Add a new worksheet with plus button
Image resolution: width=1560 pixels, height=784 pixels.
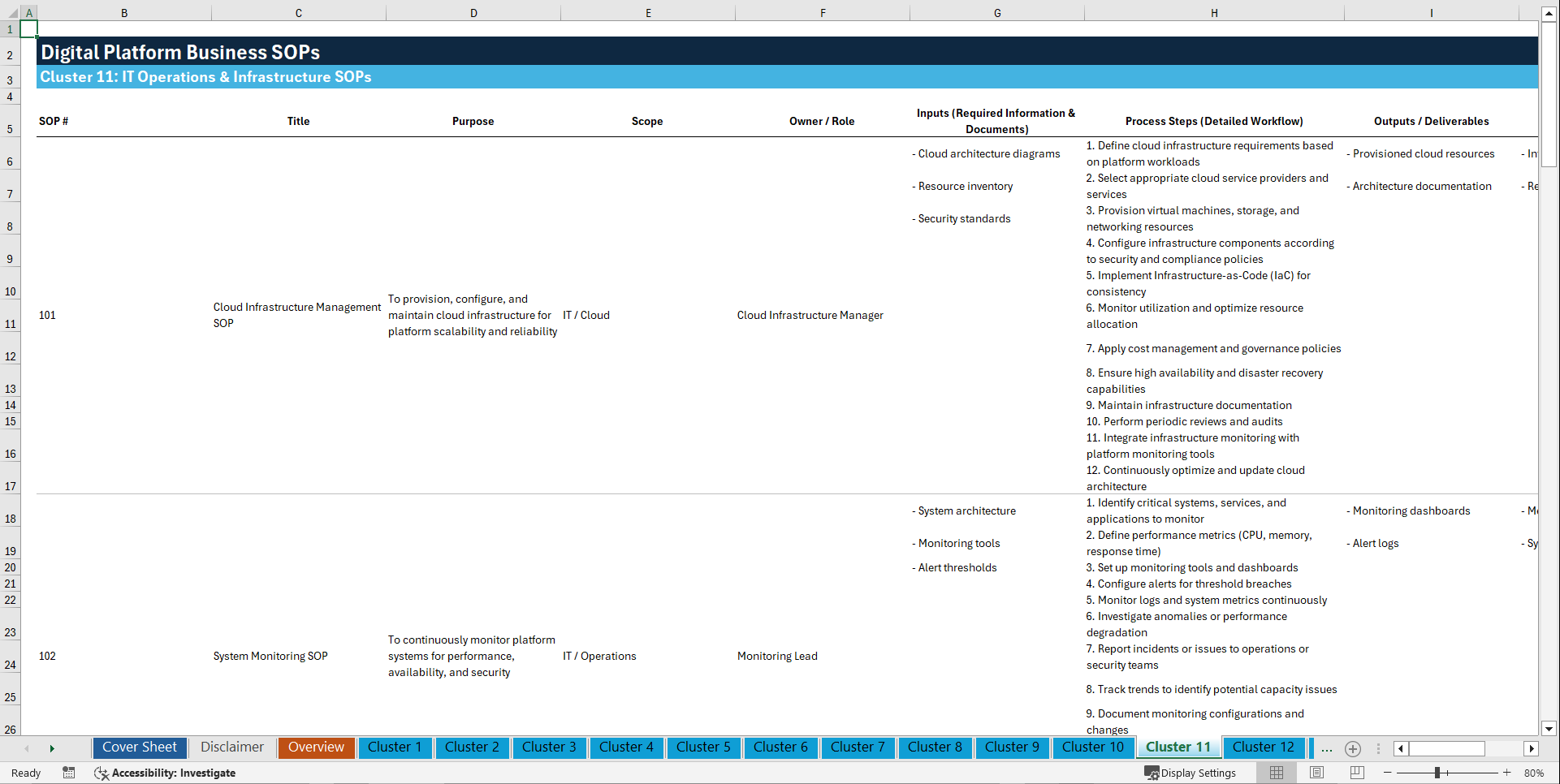click(x=1353, y=748)
